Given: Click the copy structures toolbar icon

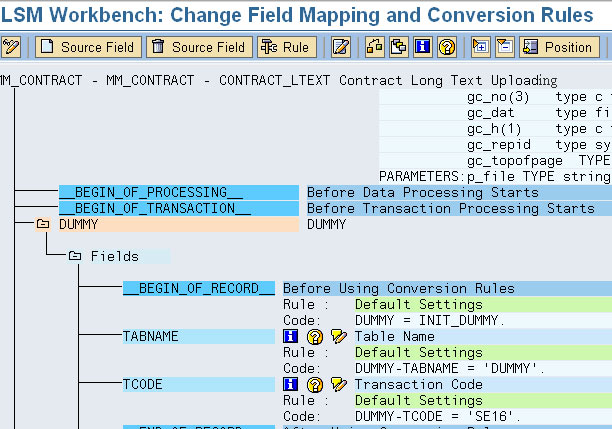Looking at the screenshot, I should pyautogui.click(x=399, y=47).
